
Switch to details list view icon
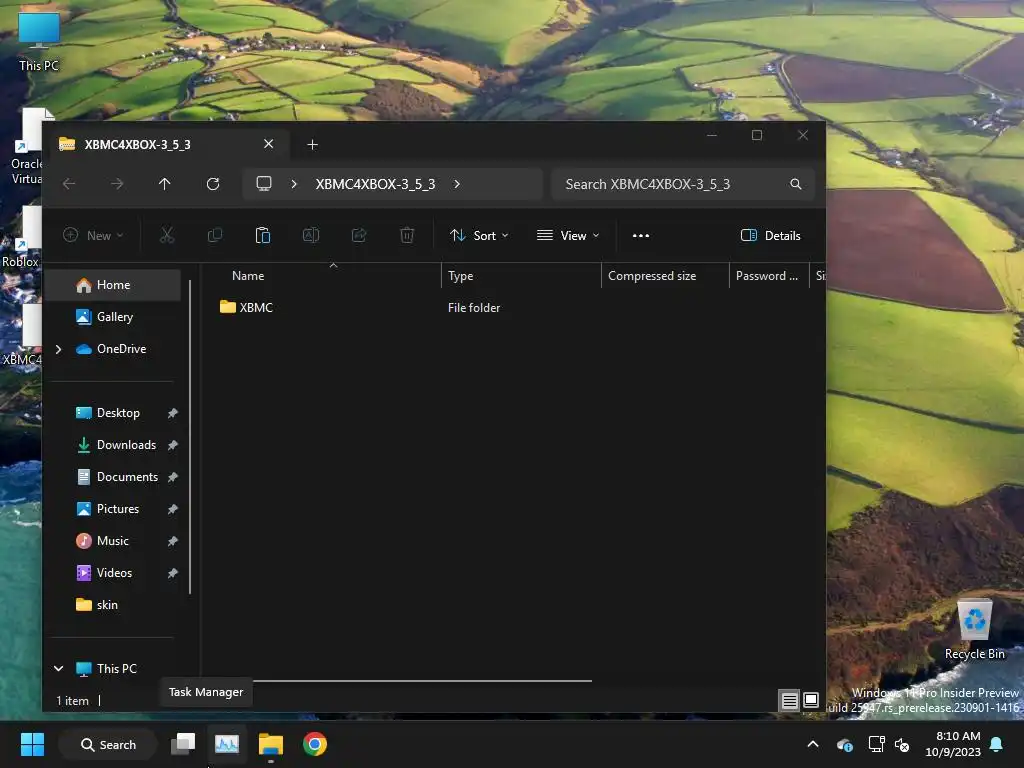pos(790,701)
